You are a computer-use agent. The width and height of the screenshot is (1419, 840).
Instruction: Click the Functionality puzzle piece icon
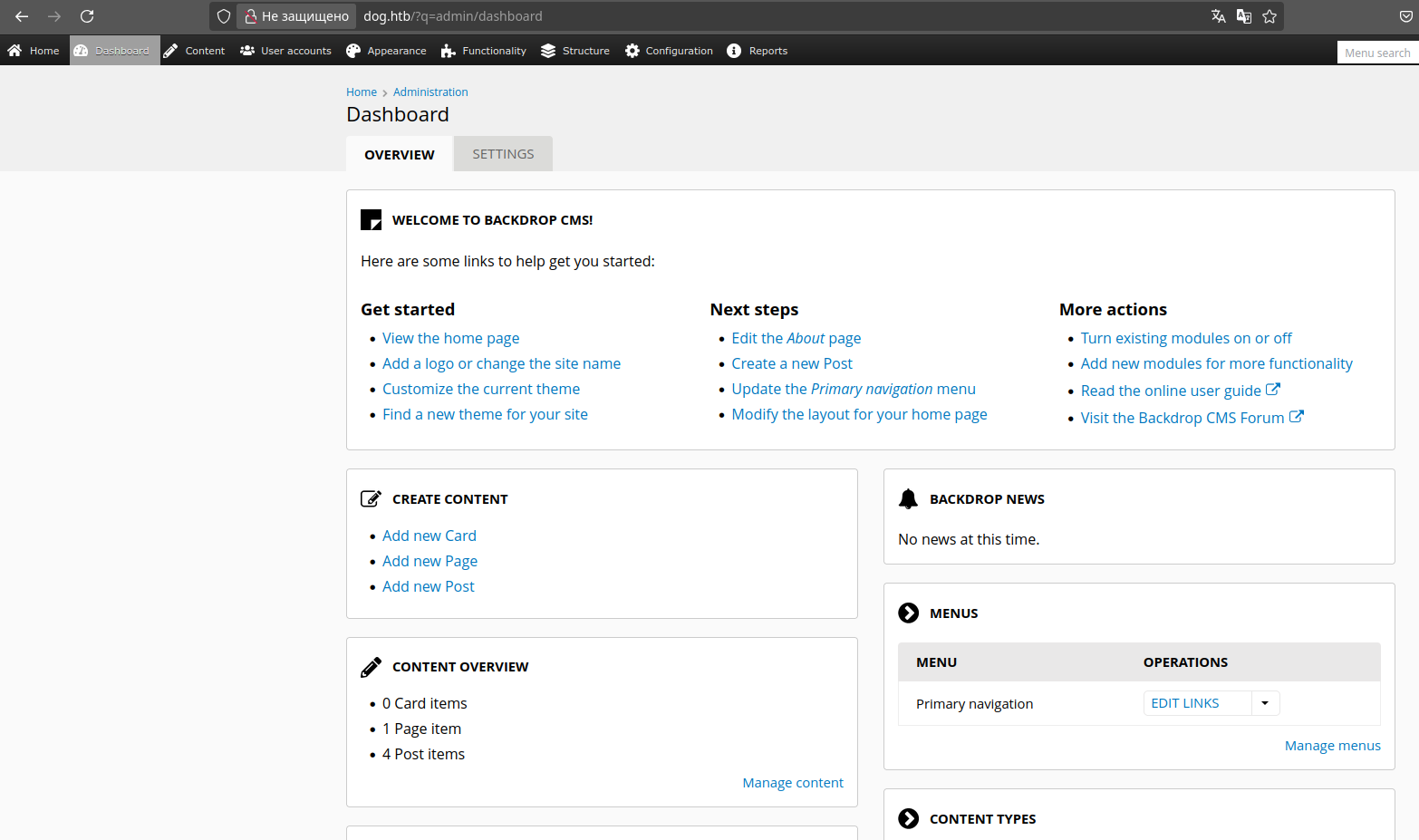tap(448, 51)
